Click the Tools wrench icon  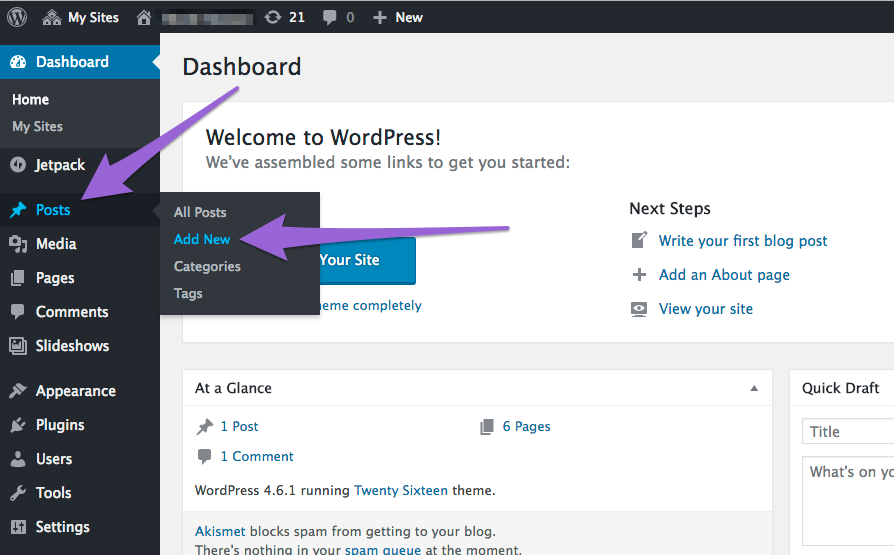[x=18, y=493]
